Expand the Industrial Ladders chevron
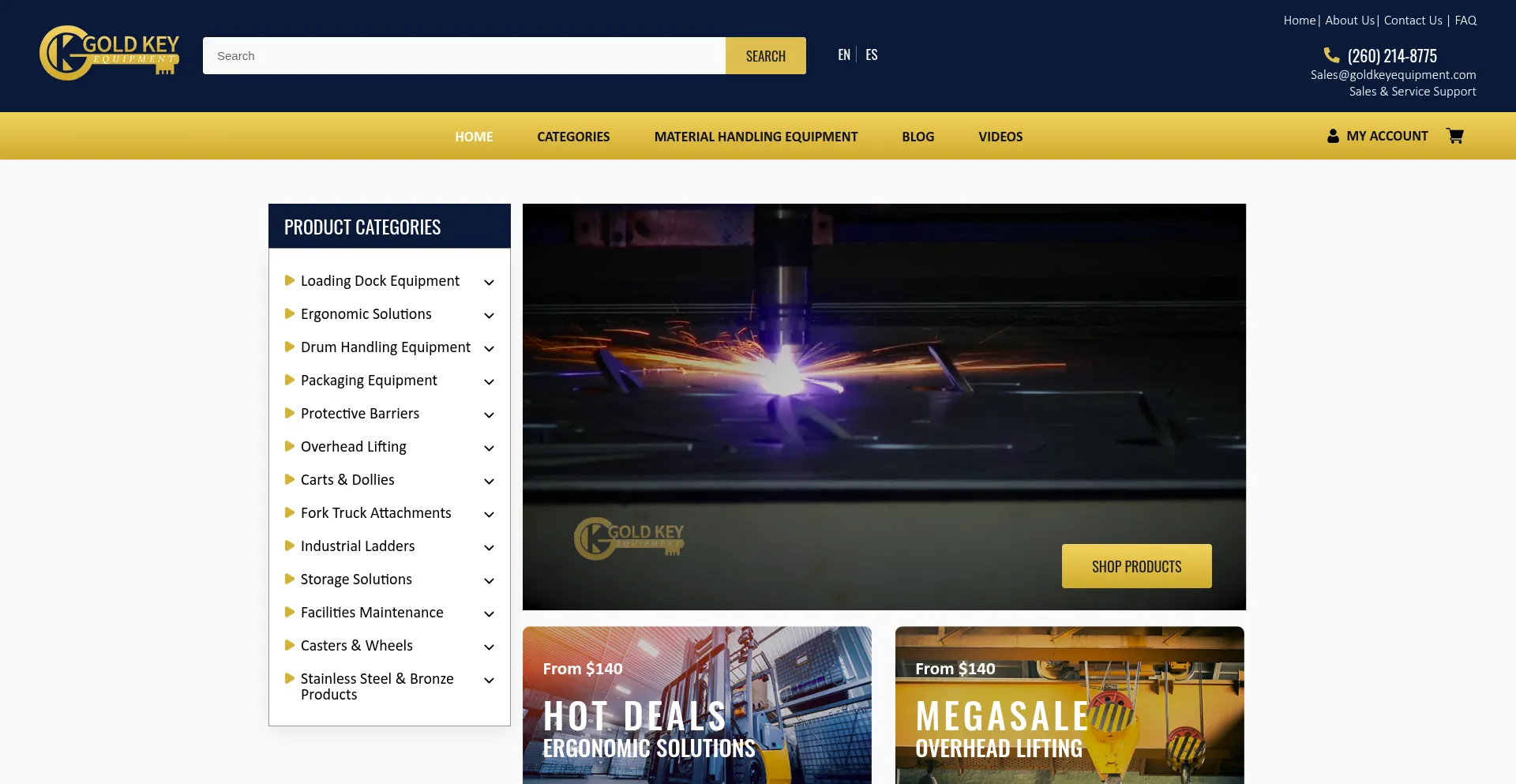The image size is (1516, 784). [x=489, y=547]
